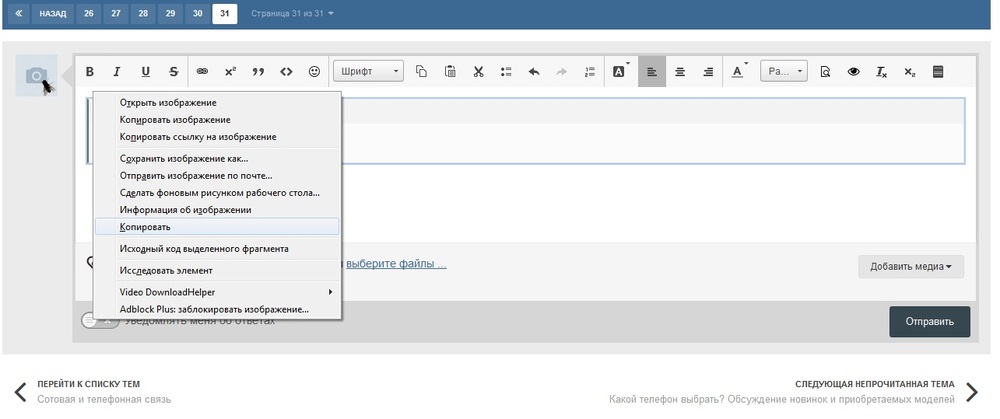Undo the last editor action
1000x419 pixels.
click(534, 72)
